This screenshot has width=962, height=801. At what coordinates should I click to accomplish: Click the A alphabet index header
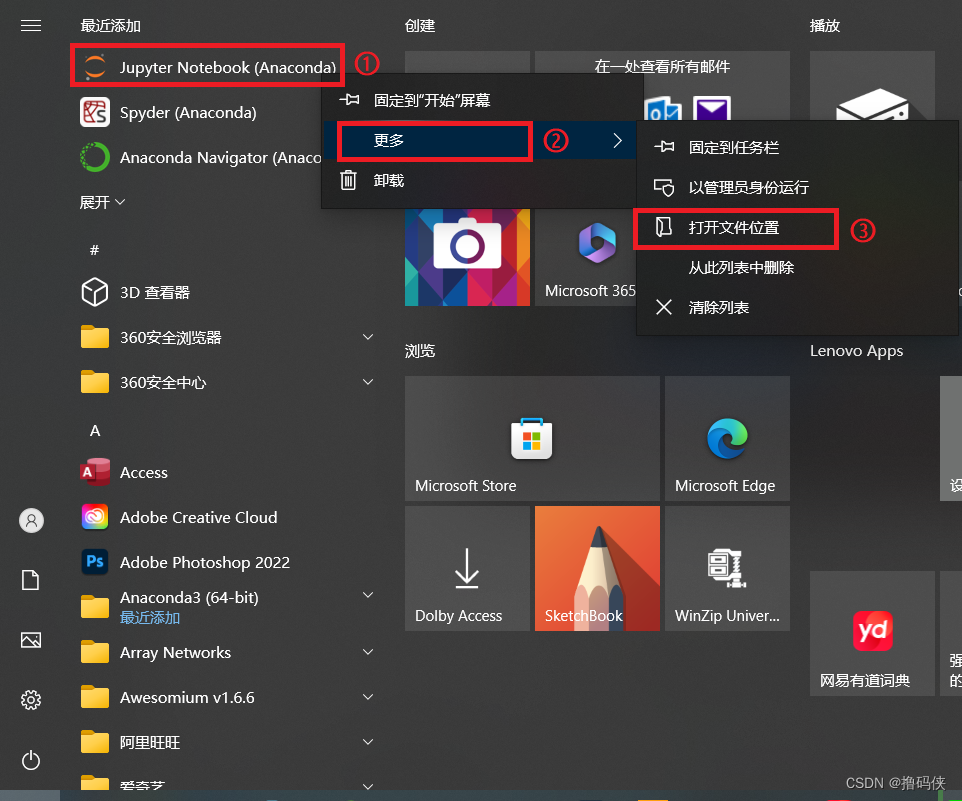click(94, 431)
